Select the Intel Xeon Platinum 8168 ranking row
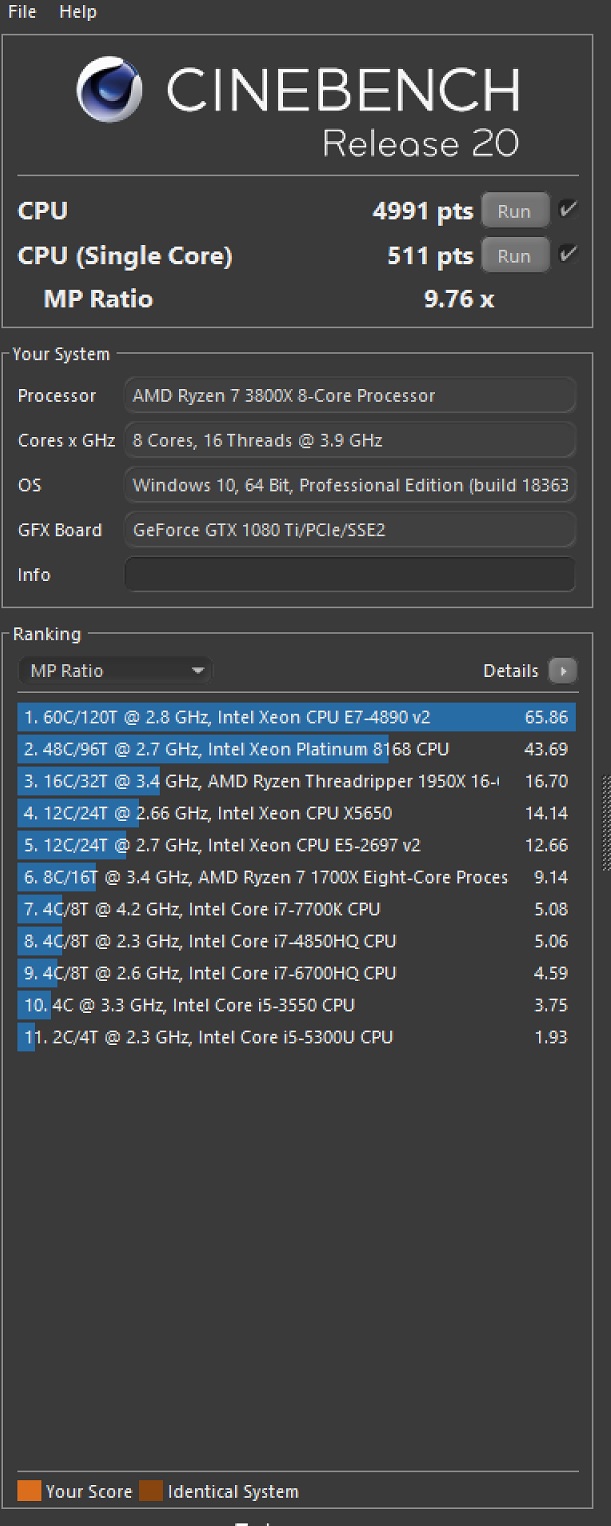 pos(297,749)
